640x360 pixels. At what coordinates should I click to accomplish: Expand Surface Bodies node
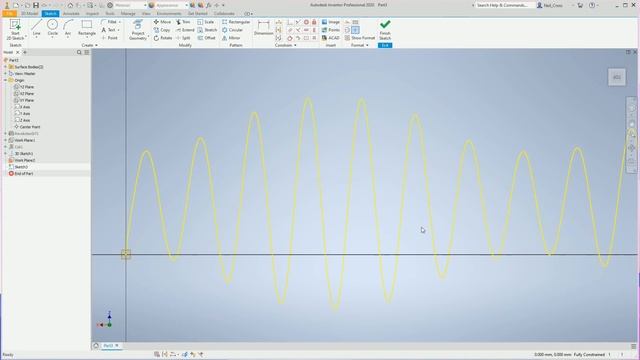(5, 67)
